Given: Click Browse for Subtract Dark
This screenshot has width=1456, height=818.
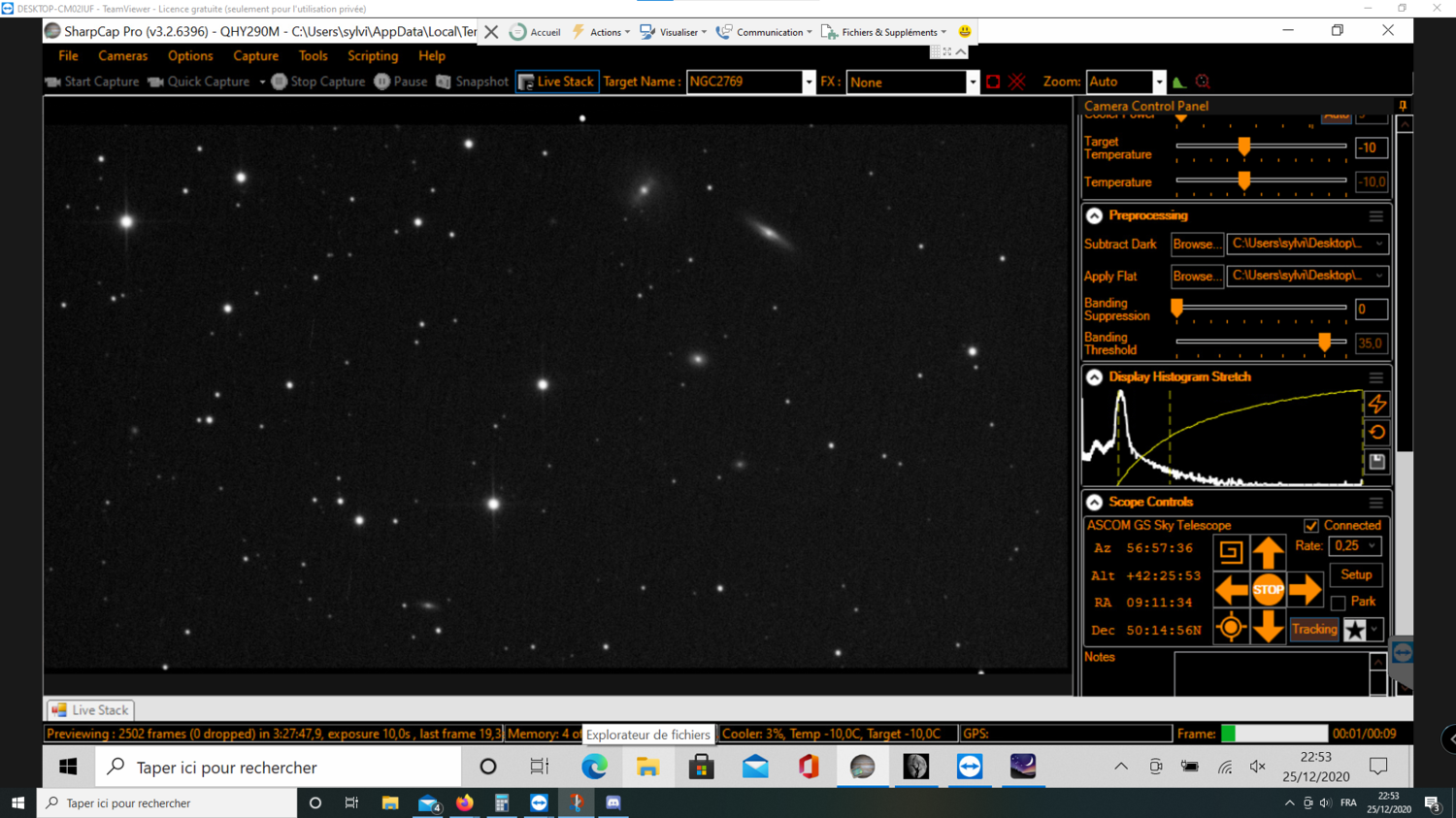Looking at the screenshot, I should tap(1197, 244).
